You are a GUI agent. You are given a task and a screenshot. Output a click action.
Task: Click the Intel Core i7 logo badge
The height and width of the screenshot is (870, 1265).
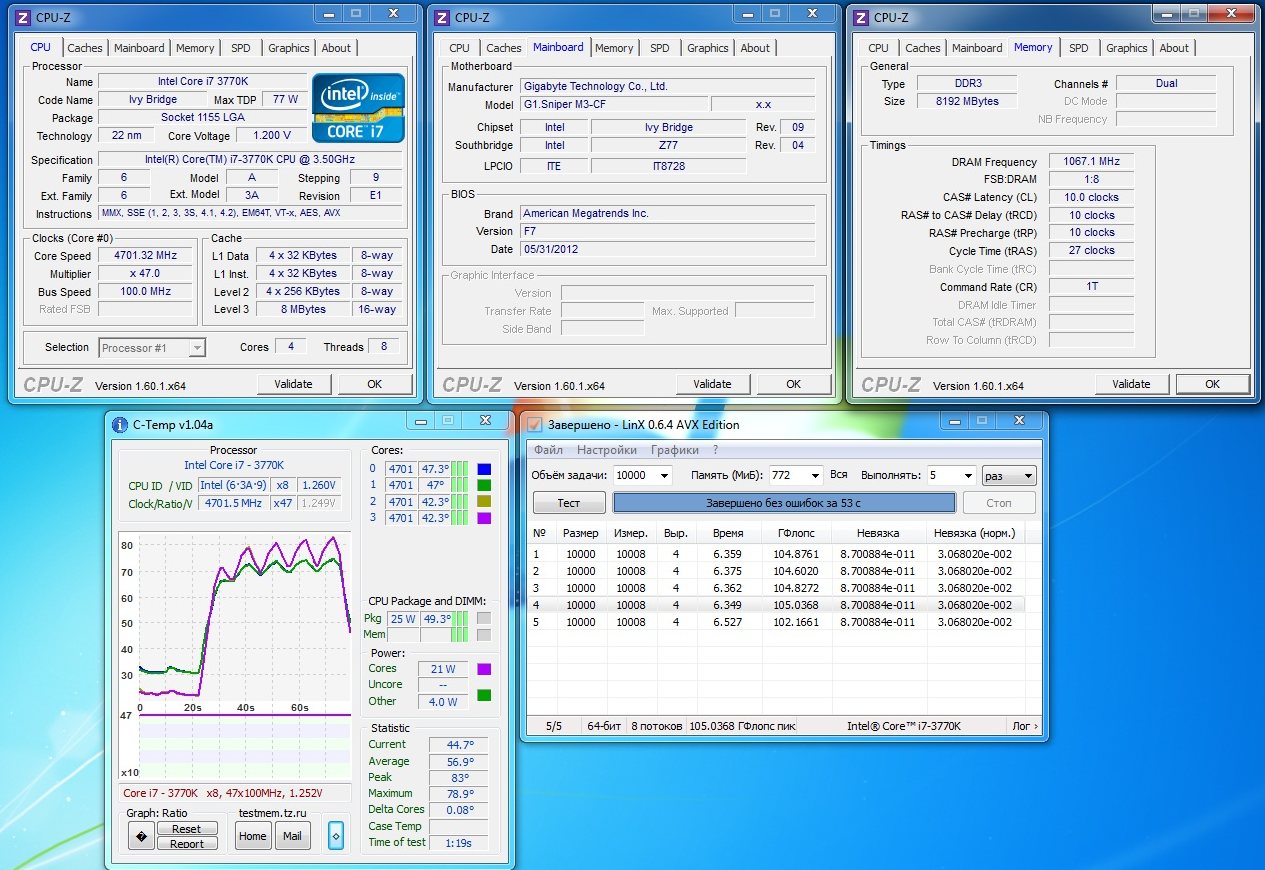[358, 107]
